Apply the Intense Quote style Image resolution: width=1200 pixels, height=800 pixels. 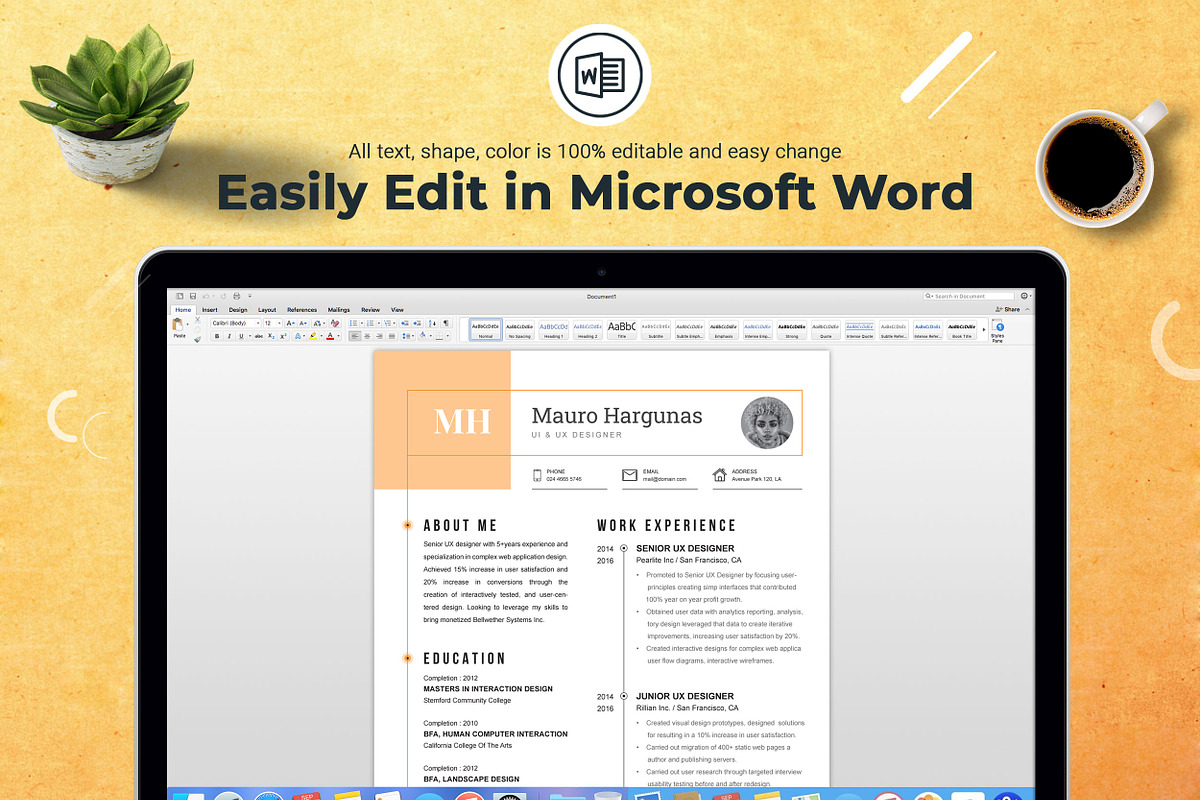click(x=860, y=330)
